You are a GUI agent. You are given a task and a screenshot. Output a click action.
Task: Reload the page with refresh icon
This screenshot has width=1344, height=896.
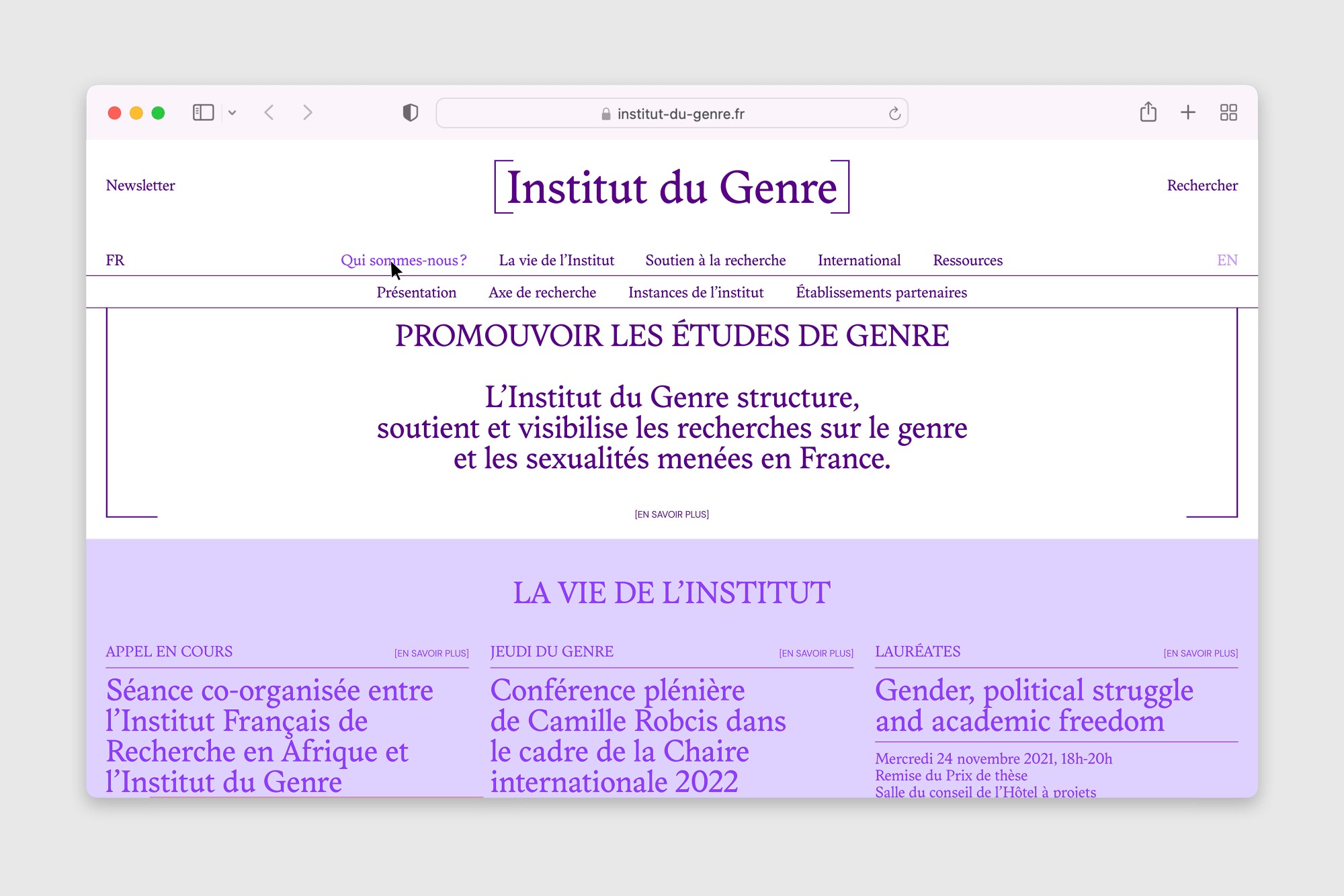(894, 114)
